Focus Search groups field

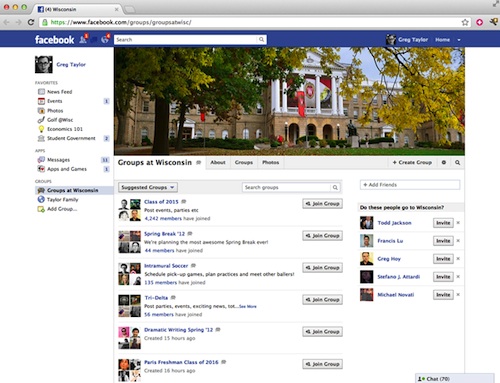286,187
